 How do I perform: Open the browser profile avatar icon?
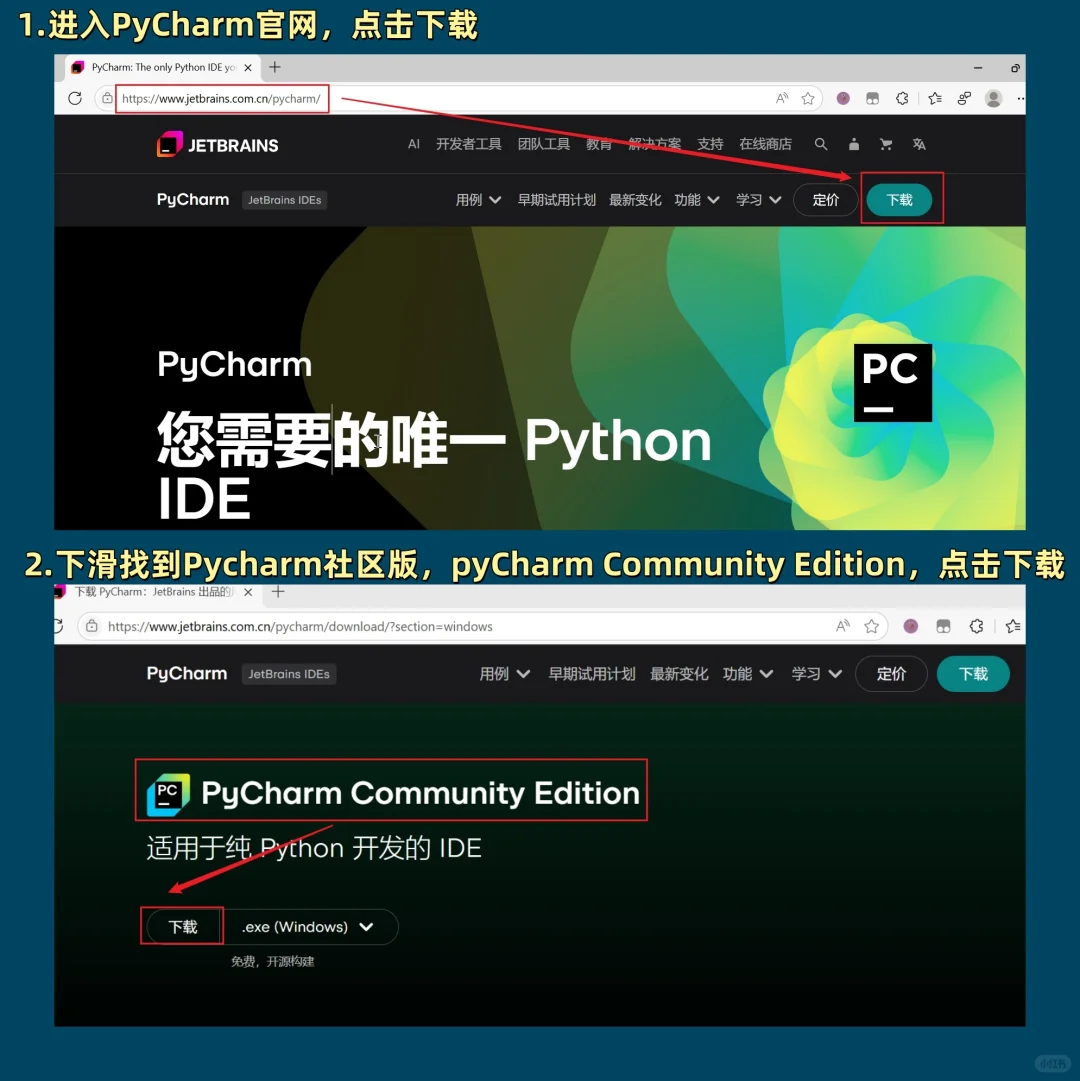click(993, 98)
